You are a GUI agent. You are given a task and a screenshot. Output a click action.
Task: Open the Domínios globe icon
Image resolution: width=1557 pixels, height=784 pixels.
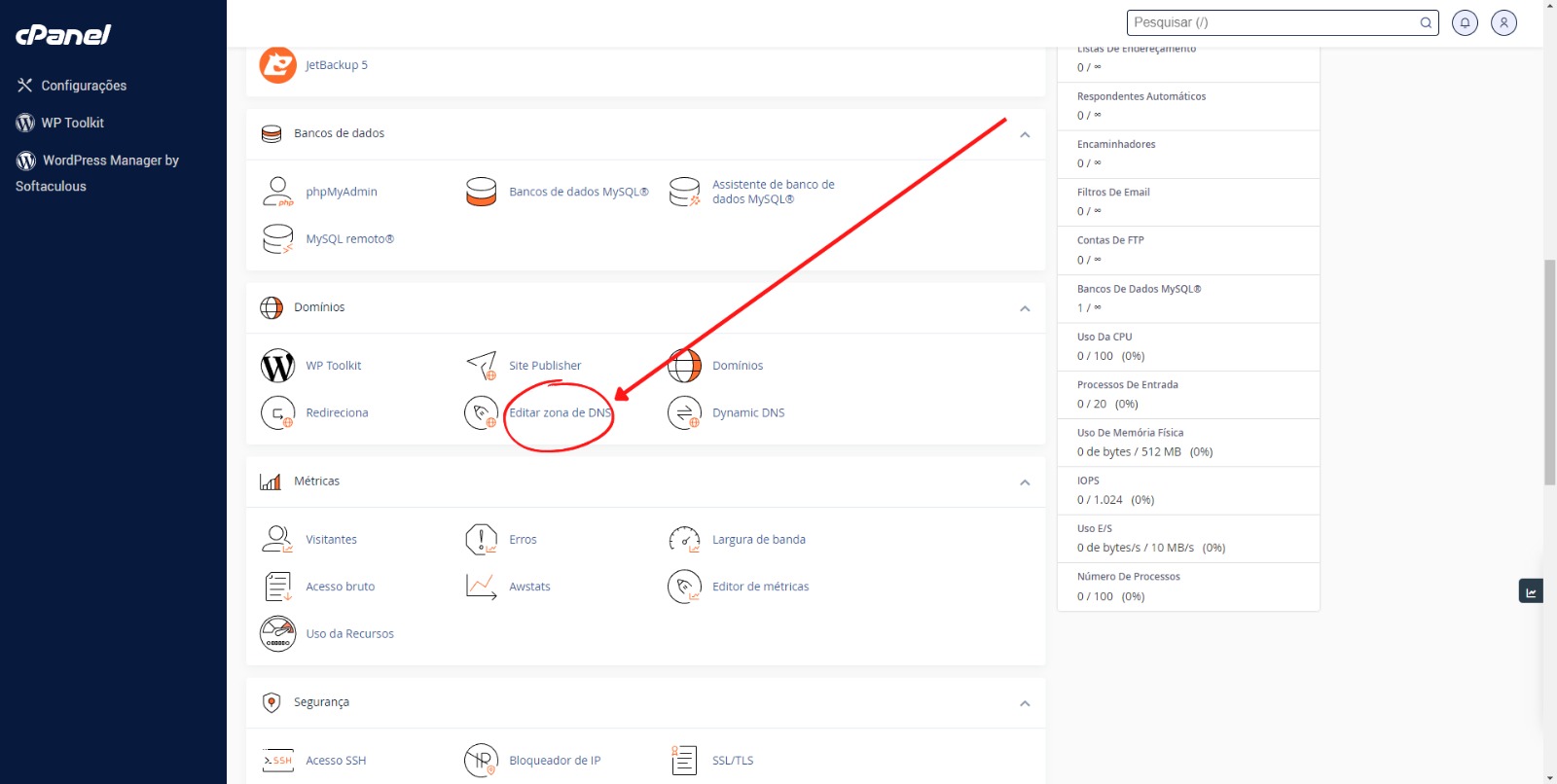(684, 366)
